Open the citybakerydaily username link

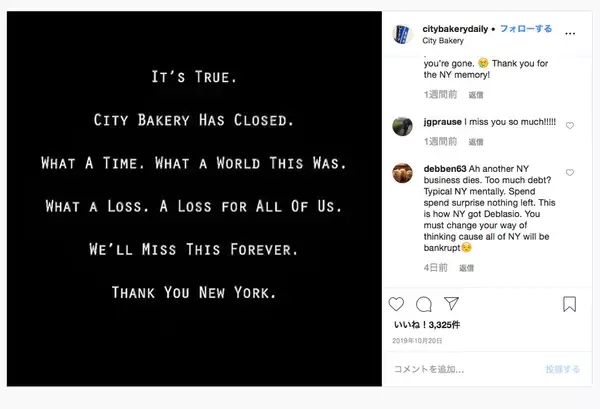pos(457,29)
